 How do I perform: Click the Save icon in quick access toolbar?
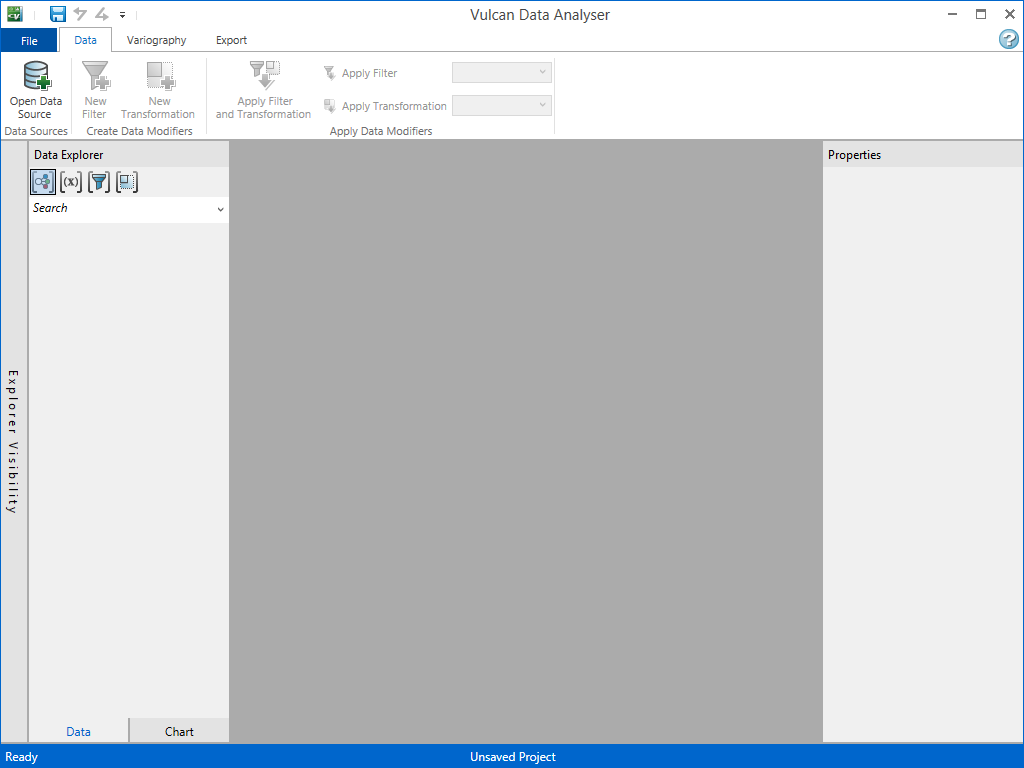57,14
